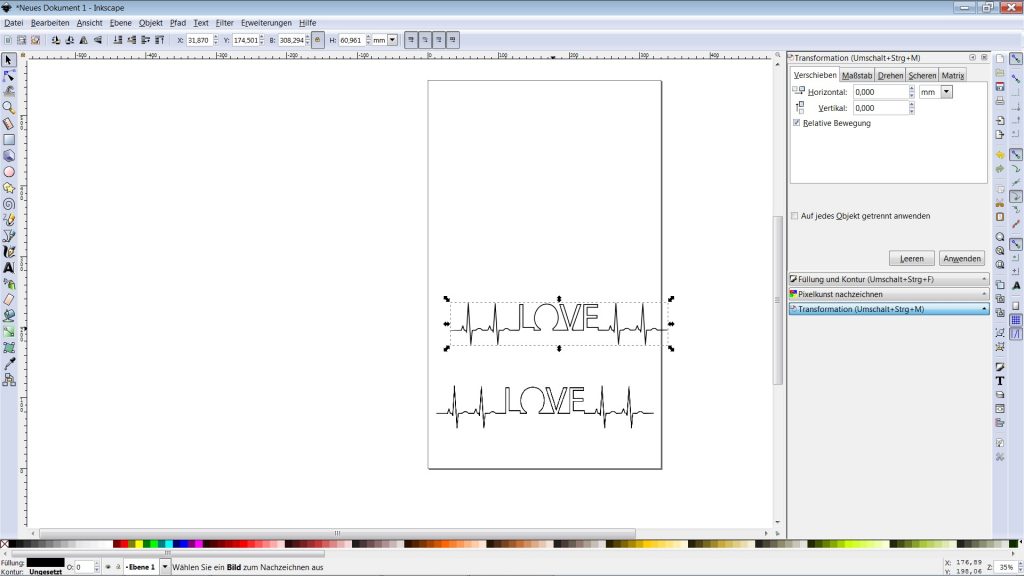Expand the Füllung und Kontur panel

click(x=888, y=280)
